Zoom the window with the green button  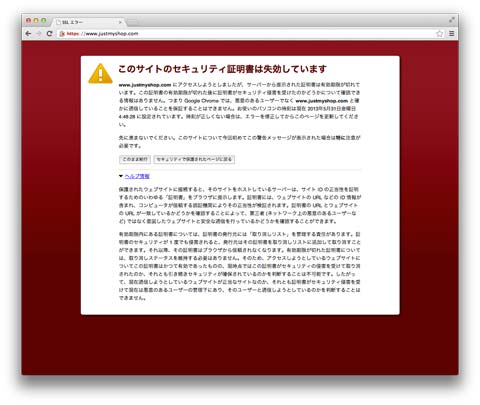coord(43,20)
